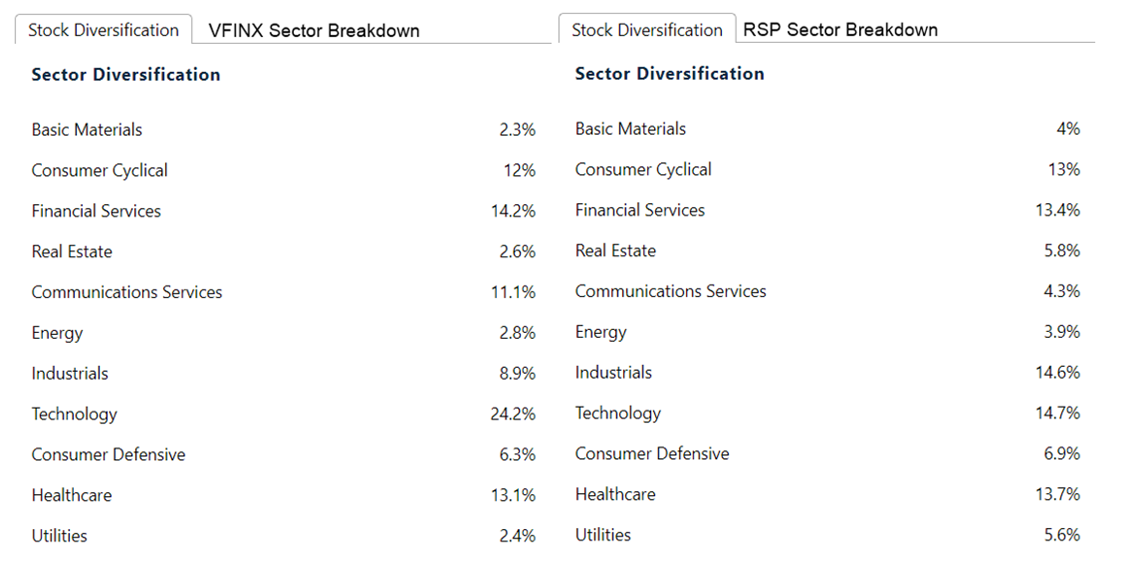The width and height of the screenshot is (1147, 581).
Task: Click RSP Consumer Cyclical 13% value
Action: point(1064,170)
